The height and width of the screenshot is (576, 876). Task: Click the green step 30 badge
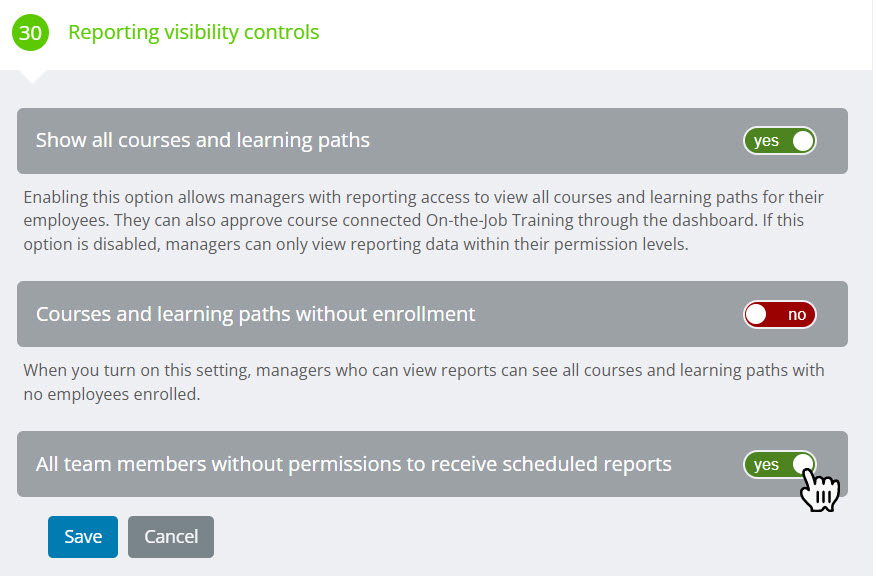[x=30, y=32]
